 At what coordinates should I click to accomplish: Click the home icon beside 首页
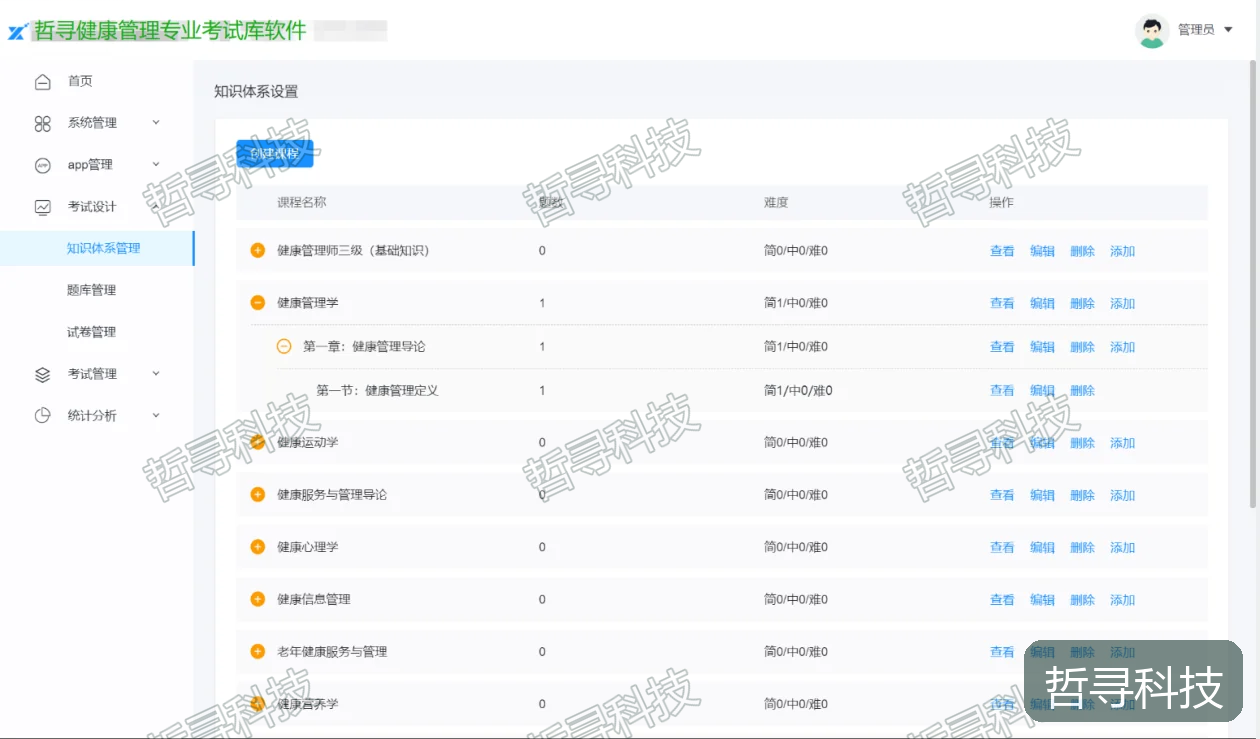pyautogui.click(x=42, y=82)
